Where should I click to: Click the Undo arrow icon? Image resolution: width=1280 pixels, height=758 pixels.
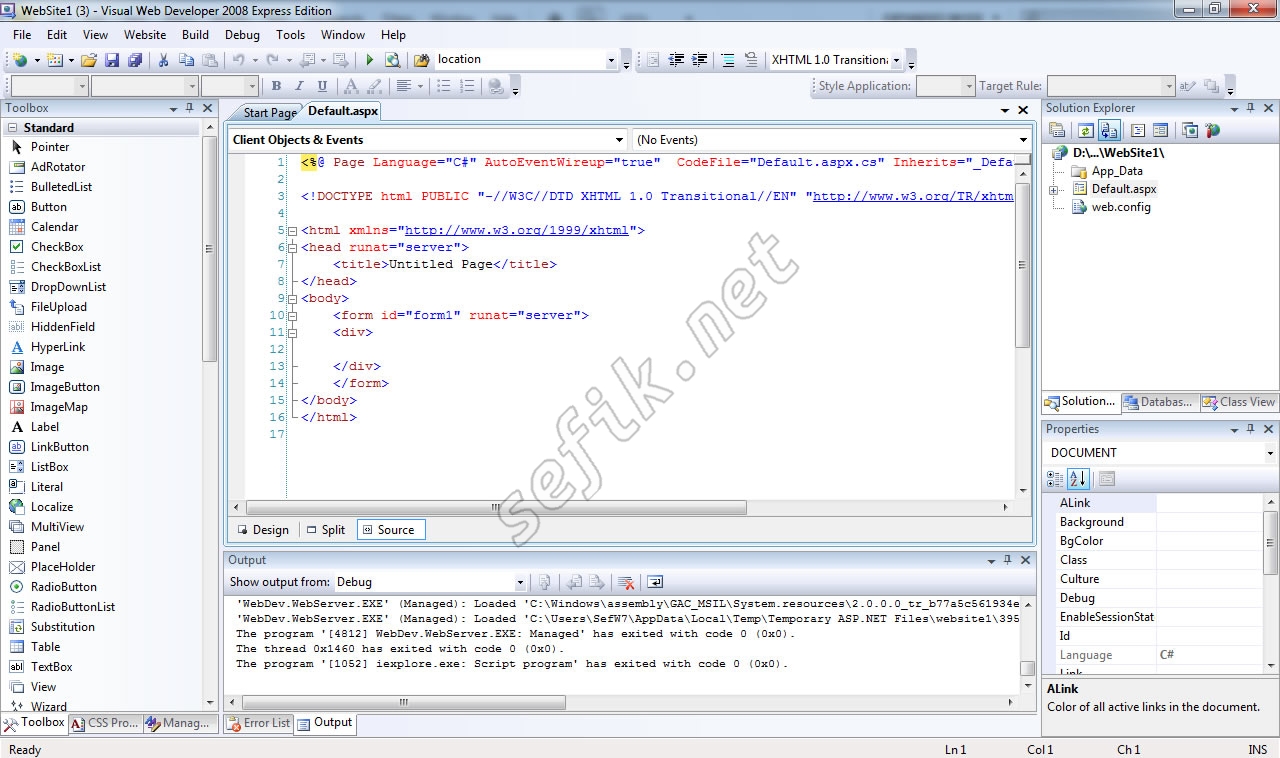pos(239,60)
